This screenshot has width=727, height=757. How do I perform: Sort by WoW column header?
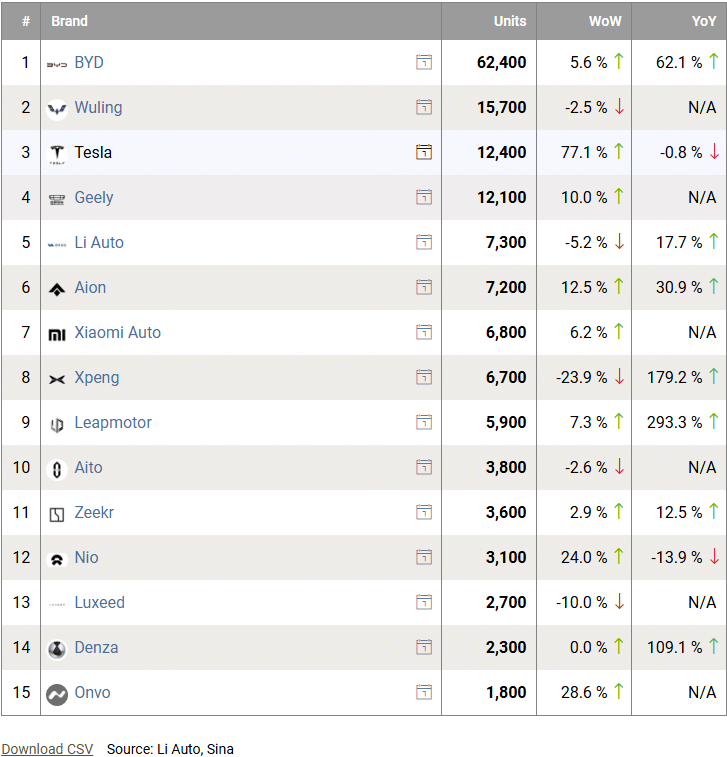(603, 21)
